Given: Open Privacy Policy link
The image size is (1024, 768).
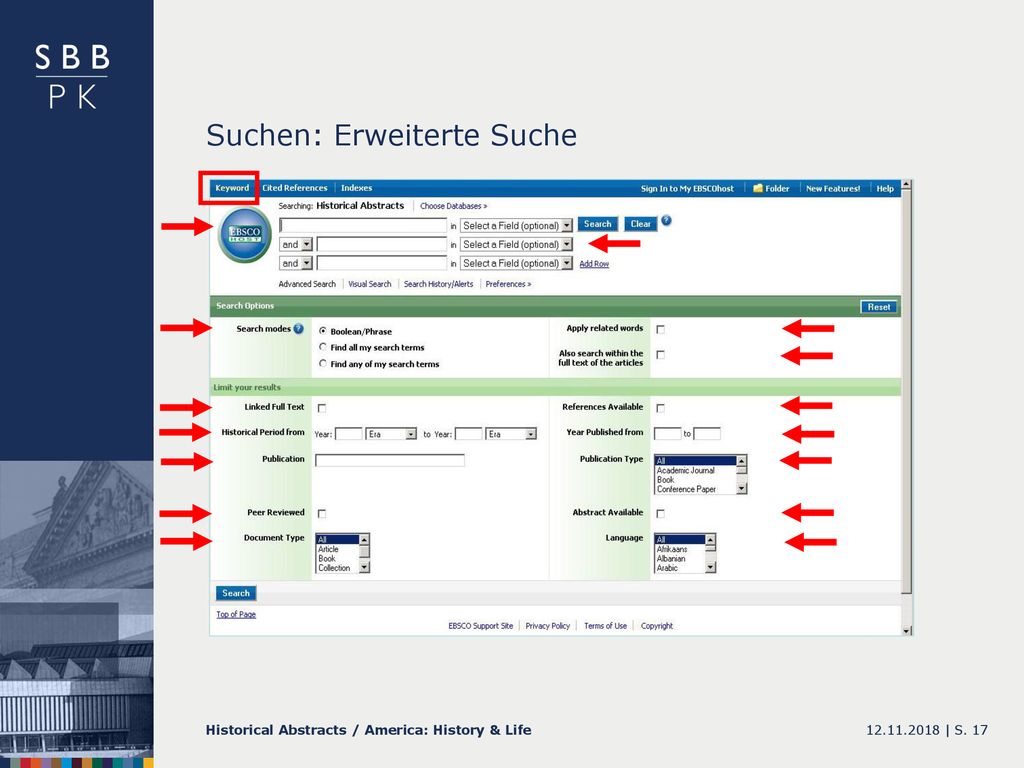Looking at the screenshot, I should (x=547, y=626).
